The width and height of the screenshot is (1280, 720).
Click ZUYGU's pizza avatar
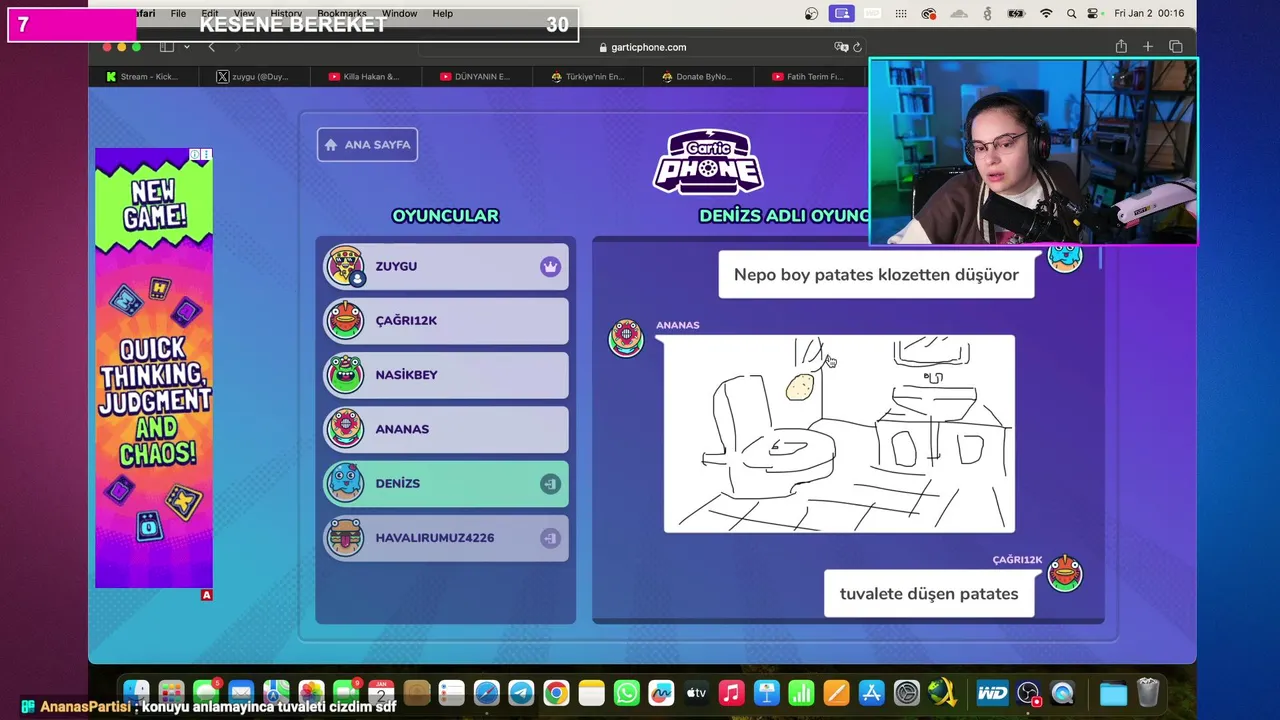tap(345, 266)
